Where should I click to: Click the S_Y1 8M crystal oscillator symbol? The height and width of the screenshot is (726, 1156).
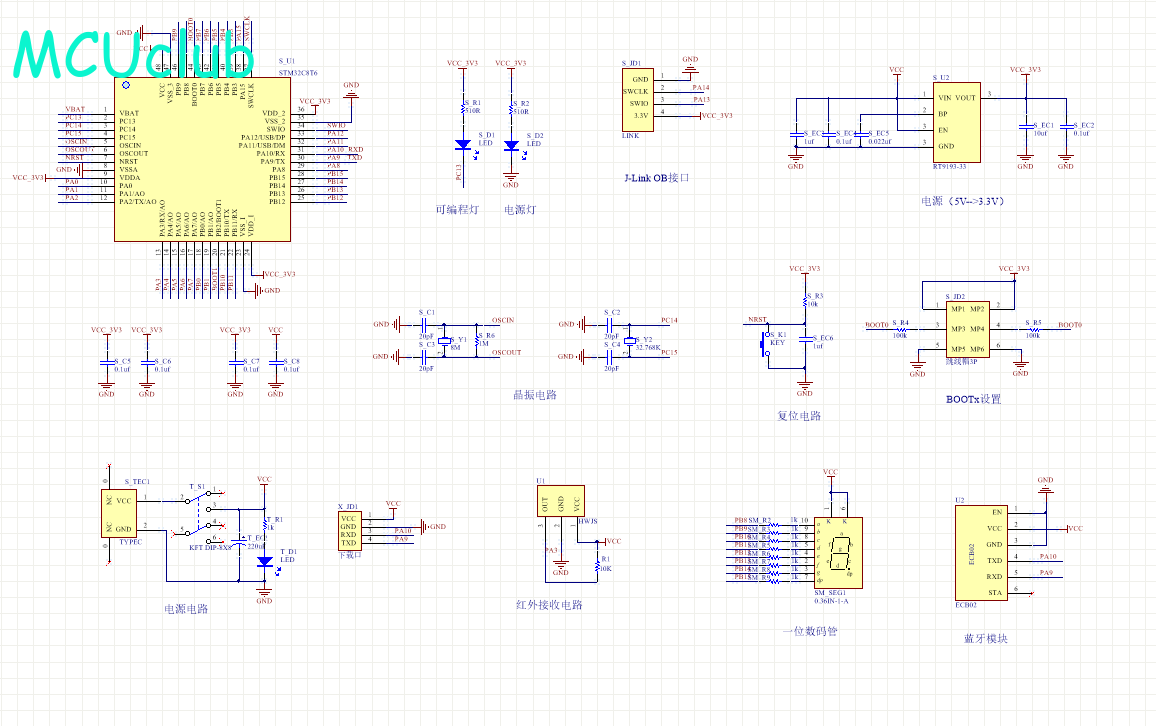pos(444,341)
